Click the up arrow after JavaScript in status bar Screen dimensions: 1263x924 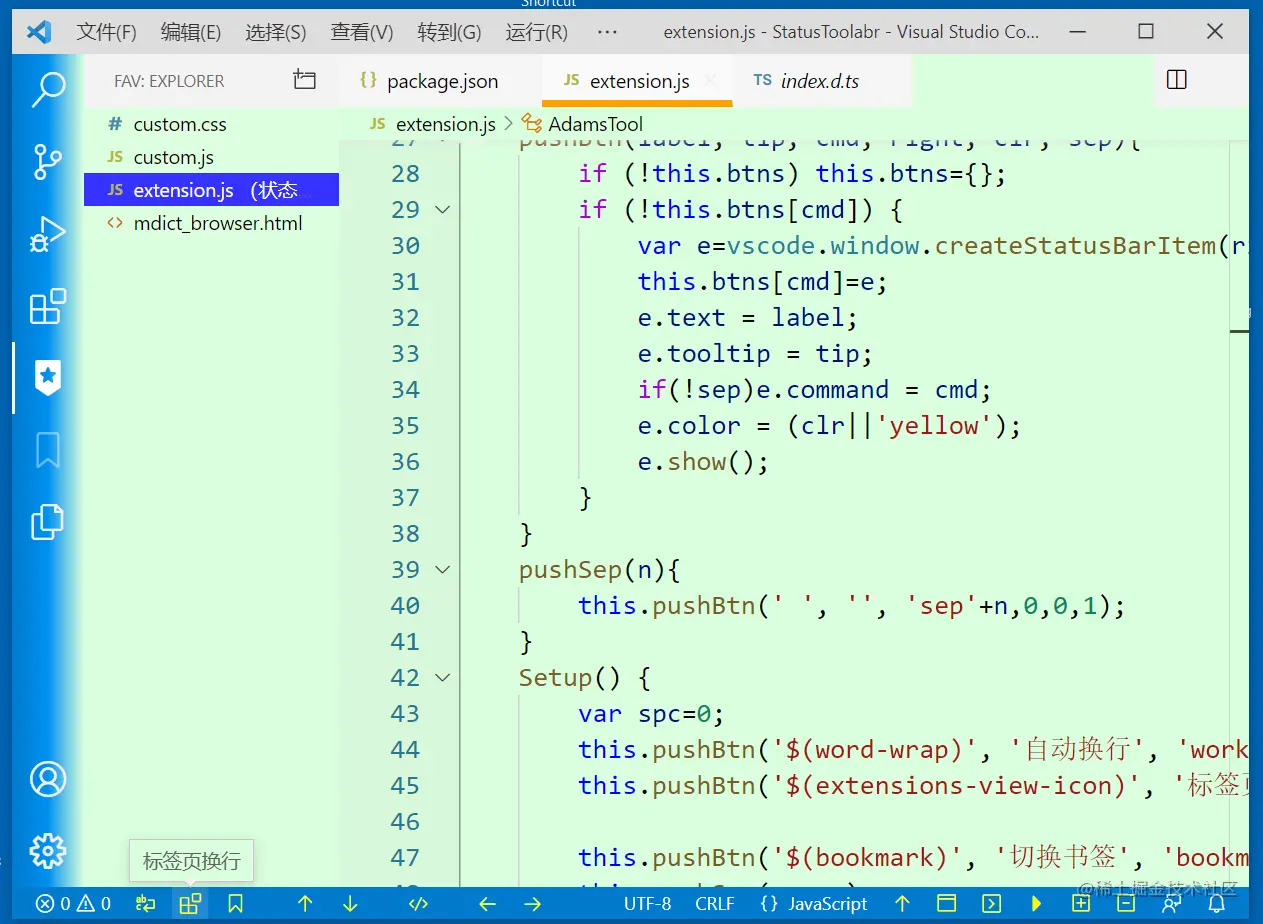(x=902, y=904)
